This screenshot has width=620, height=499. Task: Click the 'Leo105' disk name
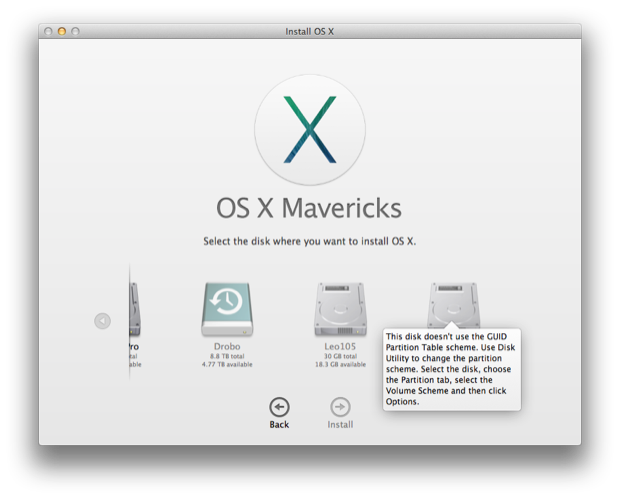[340, 346]
